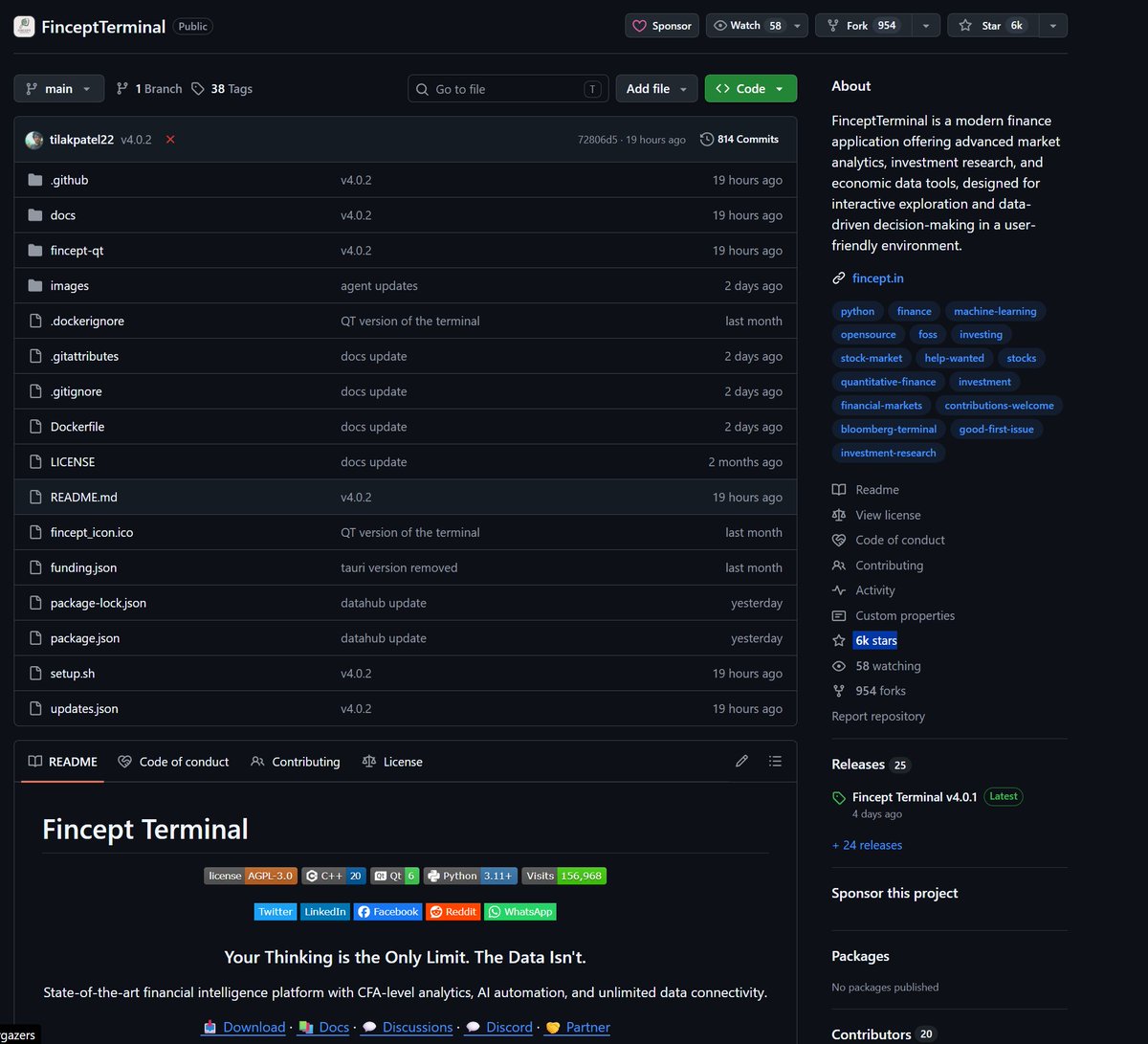1148x1044 pixels.
Task: Click the branch icon beside 1 Branch
Action: [122, 89]
